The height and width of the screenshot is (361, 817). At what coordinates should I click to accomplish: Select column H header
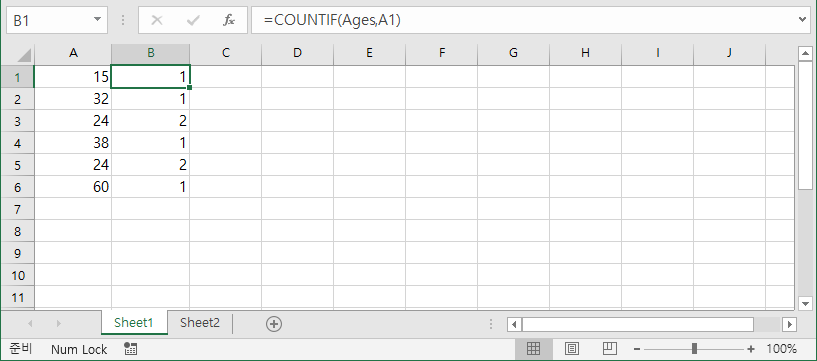585,53
